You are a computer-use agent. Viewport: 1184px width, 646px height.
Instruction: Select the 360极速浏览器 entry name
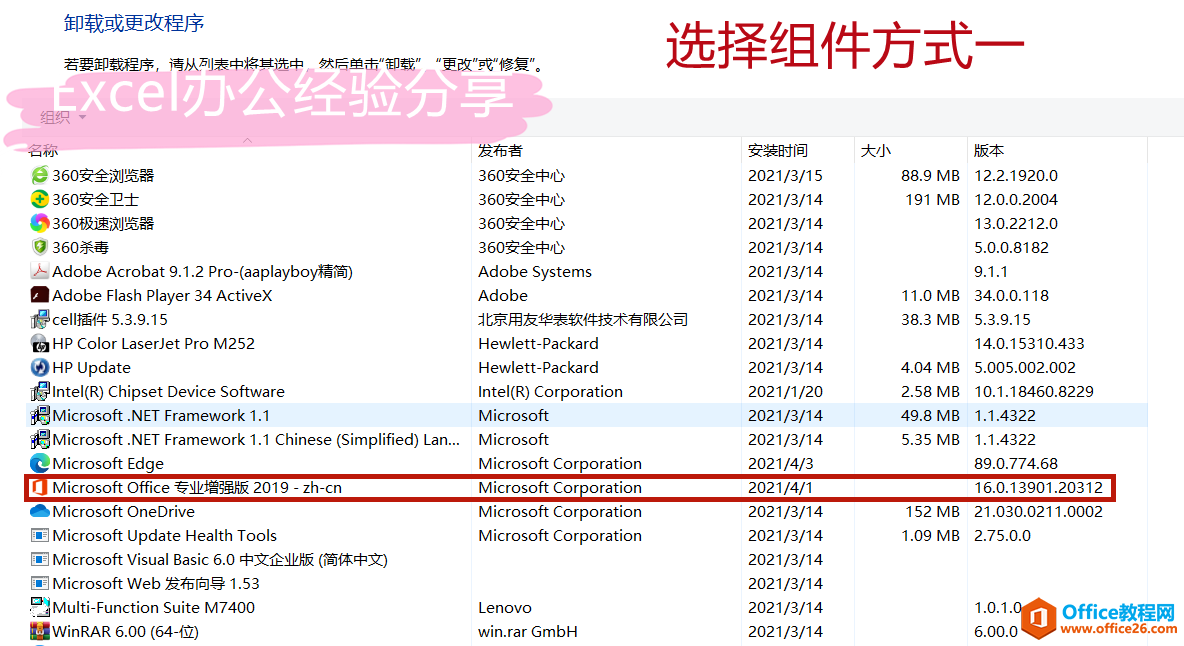pos(103,223)
